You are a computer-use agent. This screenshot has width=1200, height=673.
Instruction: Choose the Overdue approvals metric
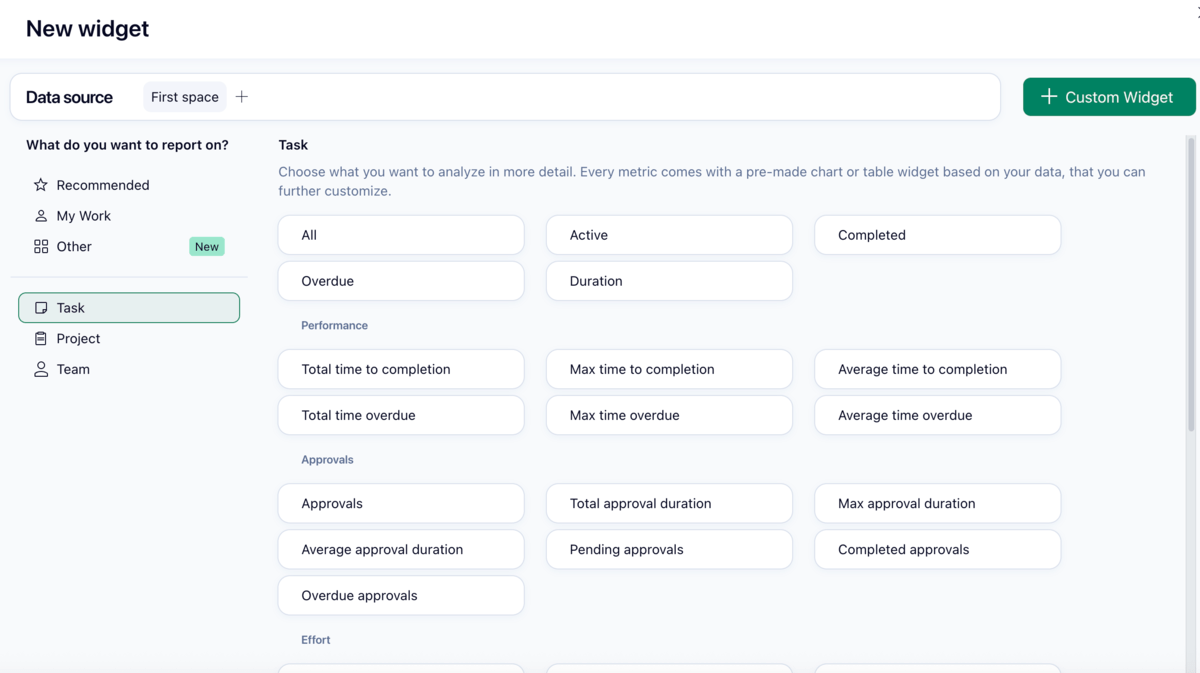click(x=400, y=595)
